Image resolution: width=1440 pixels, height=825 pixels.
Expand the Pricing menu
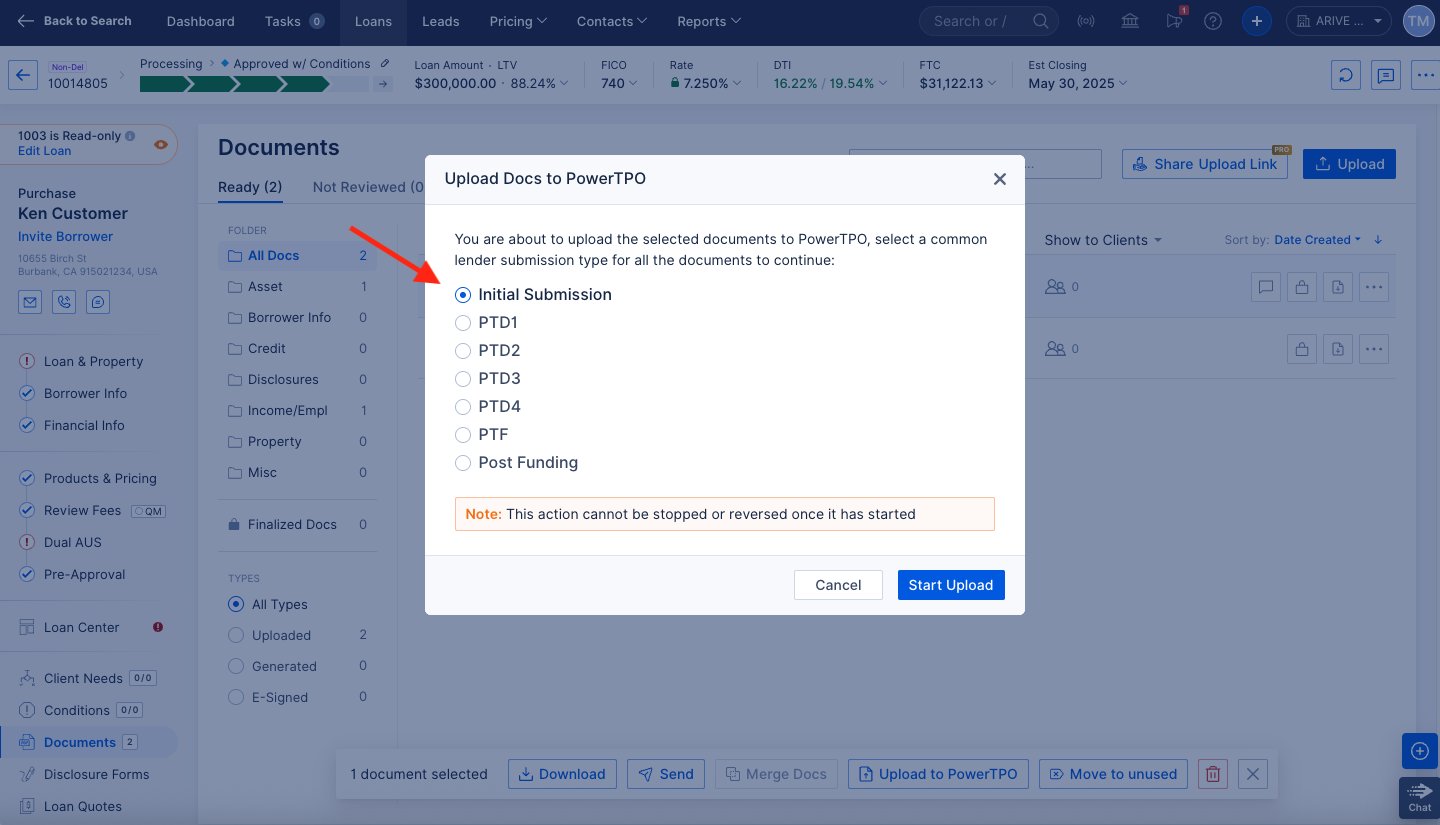point(518,21)
